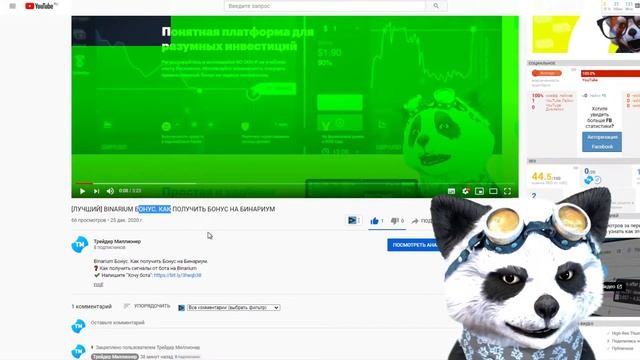
Task: Open the Трейдер Миллионер channel avatar
Action: (80, 244)
